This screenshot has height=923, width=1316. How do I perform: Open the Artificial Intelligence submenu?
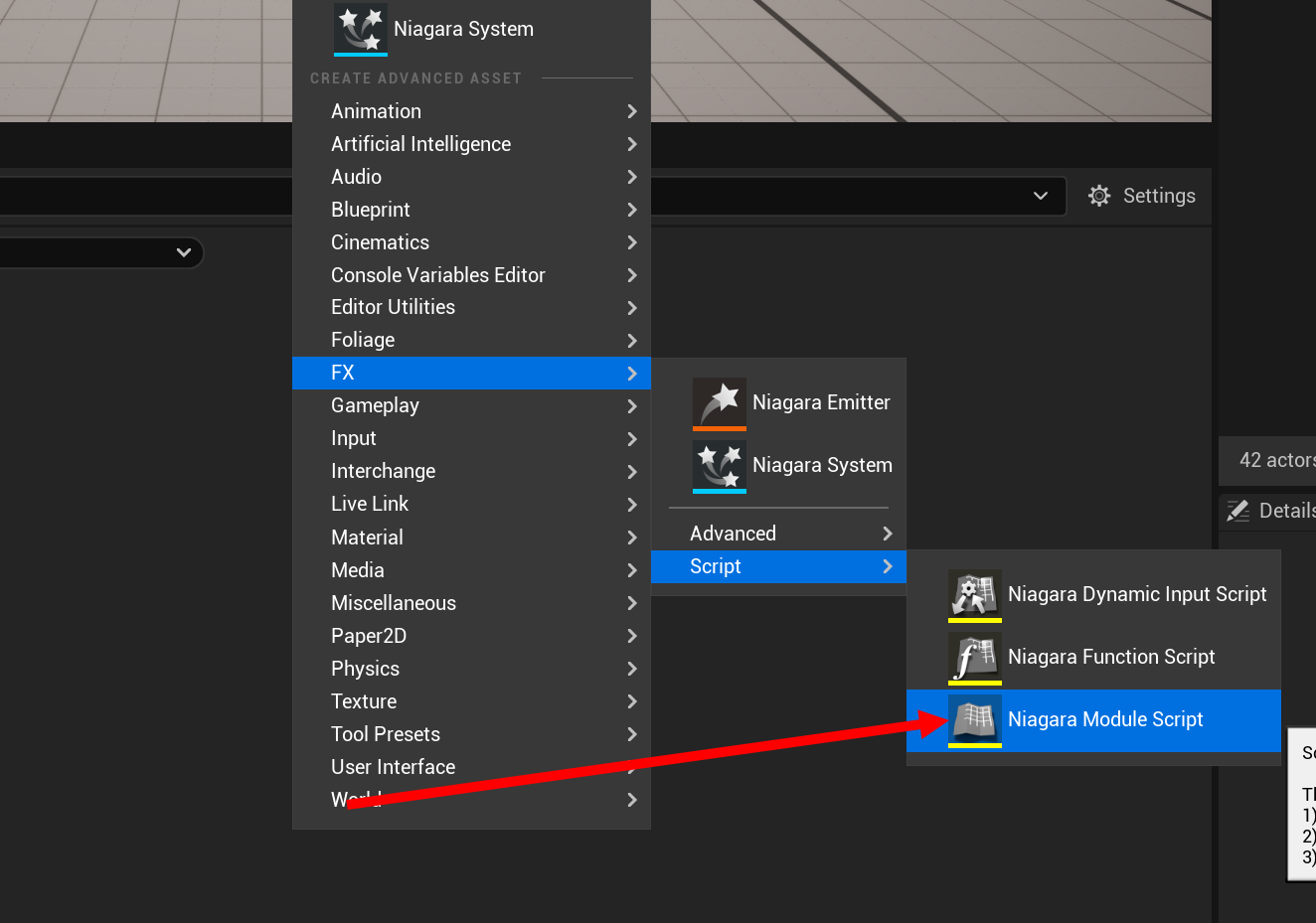tap(472, 144)
